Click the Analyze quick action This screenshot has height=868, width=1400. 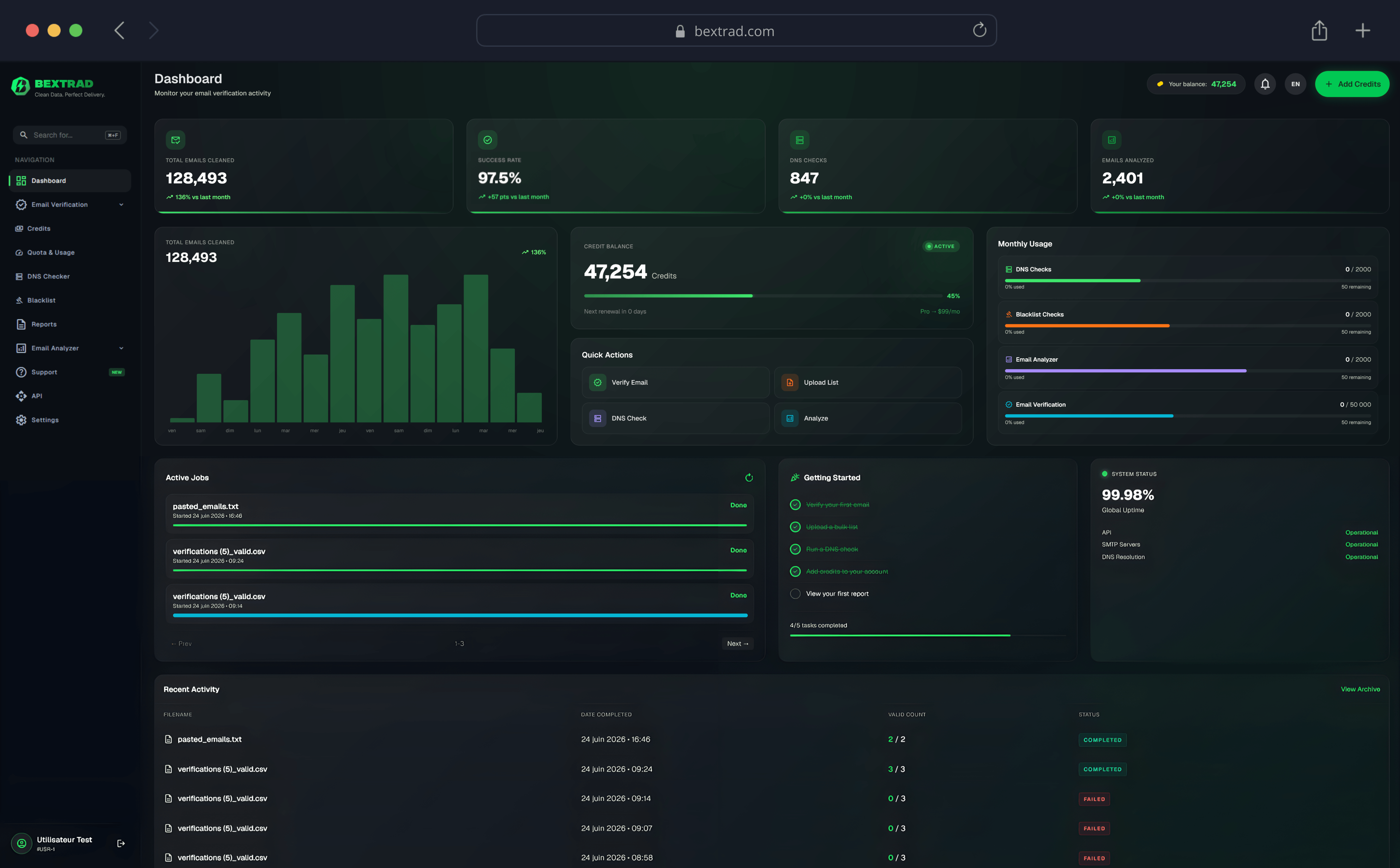(x=868, y=419)
